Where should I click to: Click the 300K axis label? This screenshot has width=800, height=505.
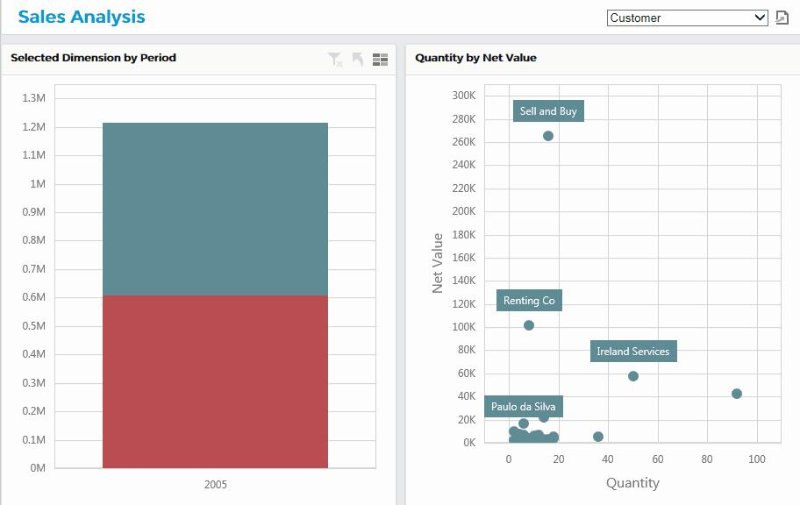[x=464, y=95]
